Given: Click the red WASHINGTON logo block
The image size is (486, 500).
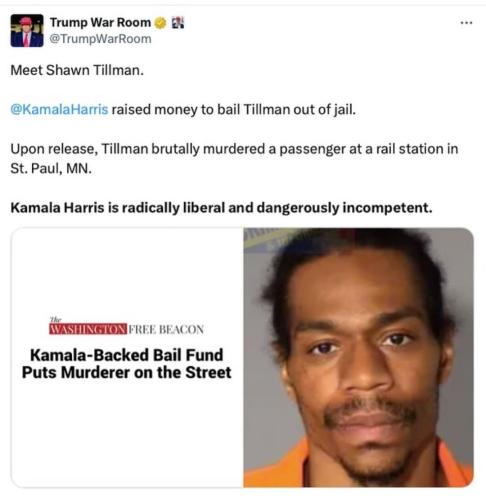Looking at the screenshot, I should pyautogui.click(x=88, y=329).
